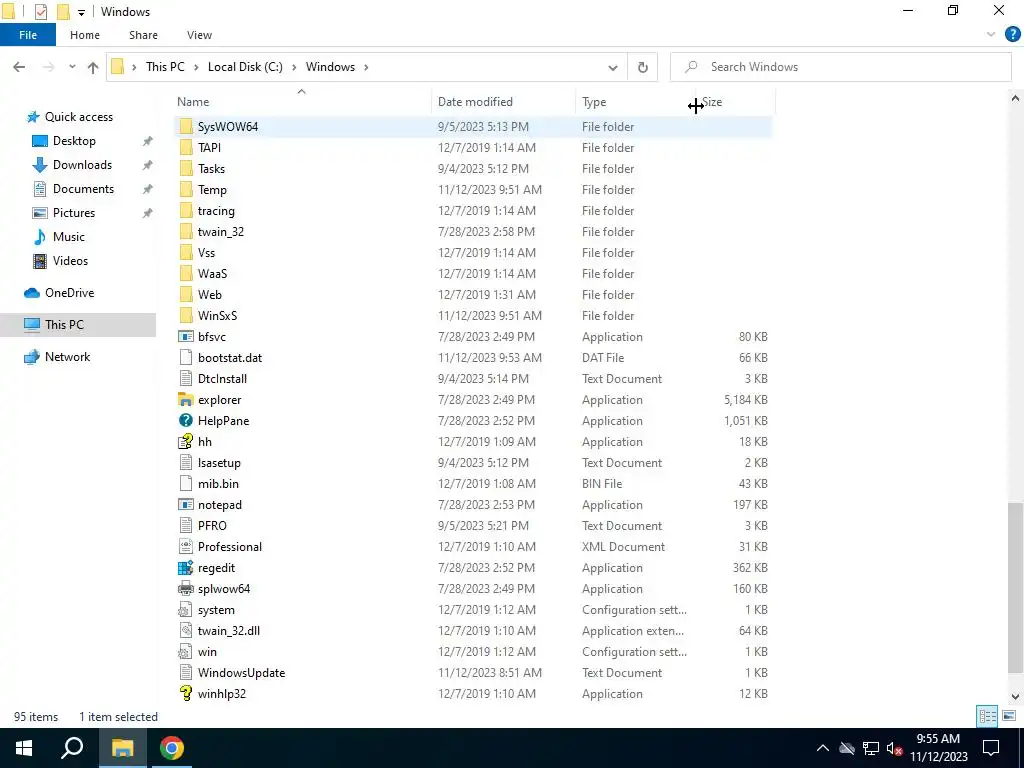Select Quick access in navigation pane
This screenshot has width=1024, height=768.
point(78,117)
